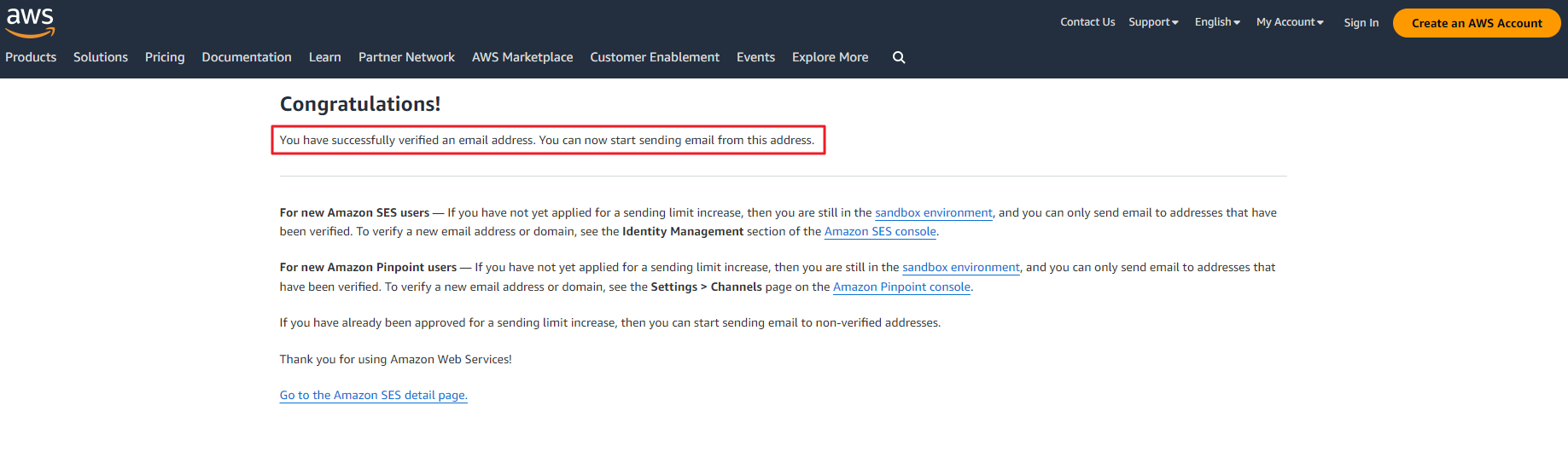Viewport: 1568px width, 452px height.
Task: Open the search magnifier icon
Action: click(899, 57)
